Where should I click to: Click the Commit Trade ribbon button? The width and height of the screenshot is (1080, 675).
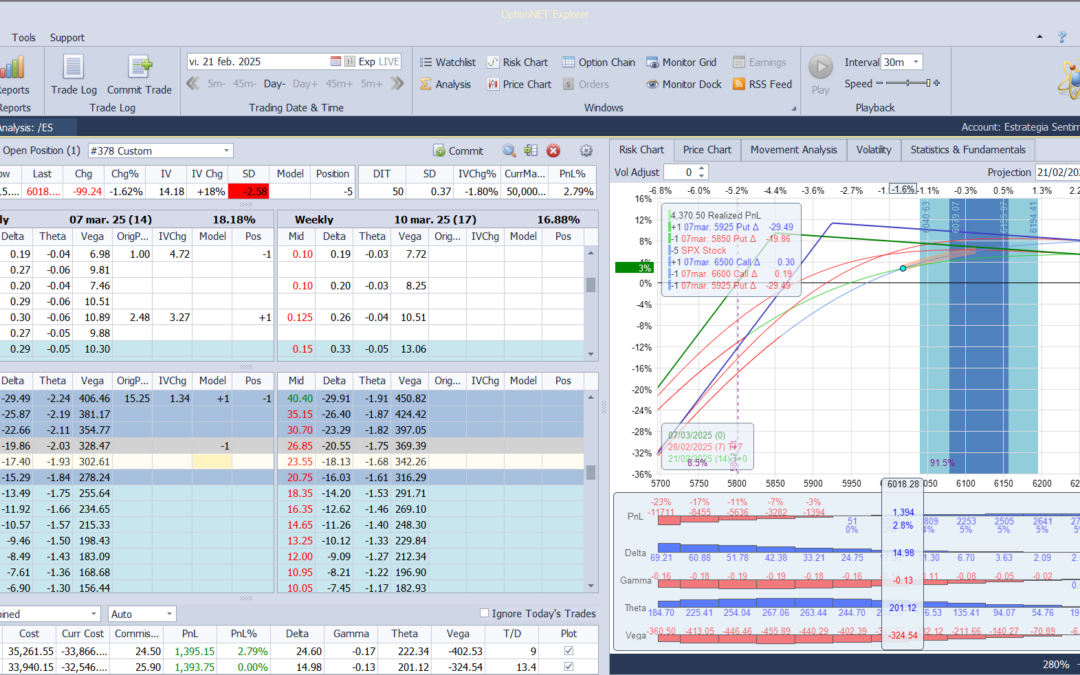(139, 76)
